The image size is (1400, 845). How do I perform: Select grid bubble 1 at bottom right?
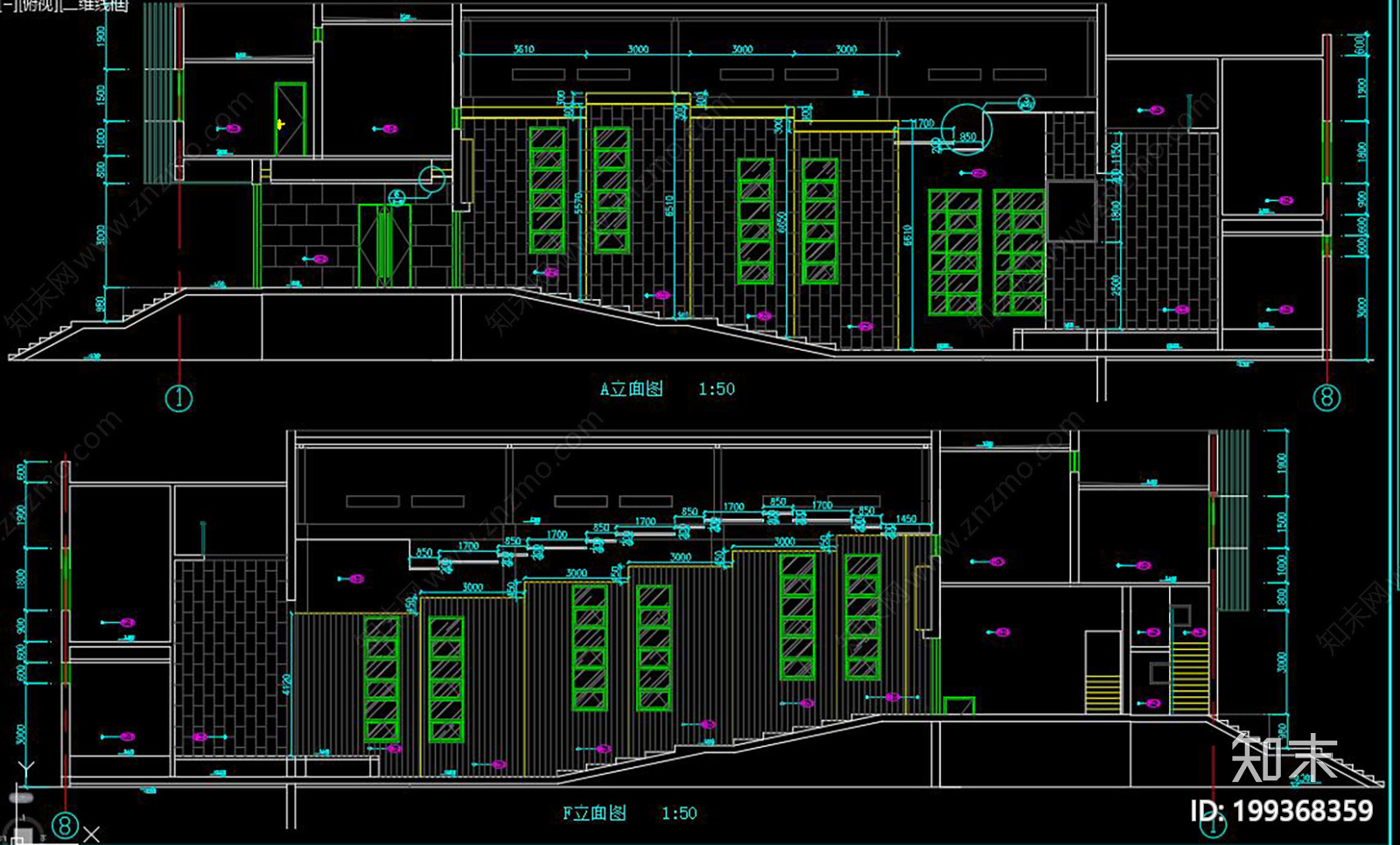tap(1213, 825)
